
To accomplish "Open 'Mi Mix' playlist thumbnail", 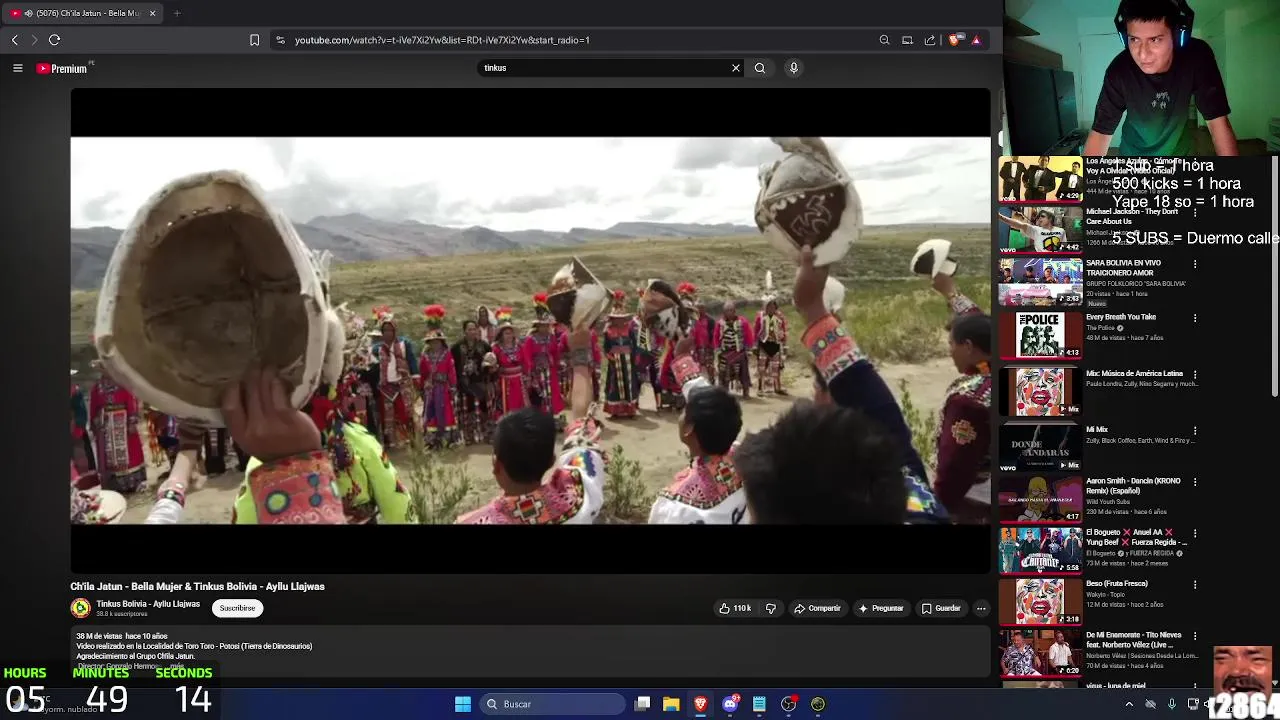I will (x=1040, y=447).
